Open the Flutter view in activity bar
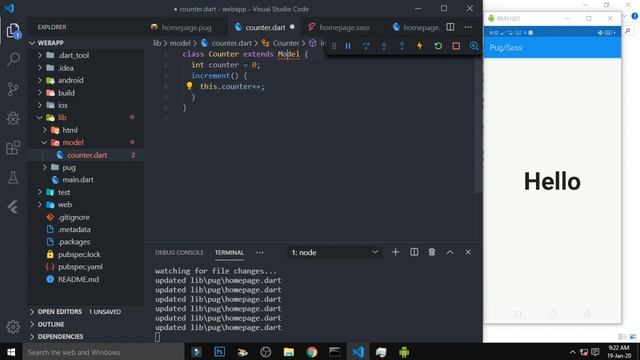This screenshot has height=360, width=640. 13,207
